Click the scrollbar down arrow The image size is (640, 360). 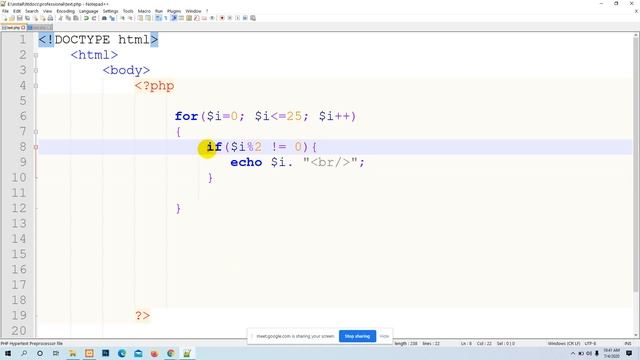[636, 336]
